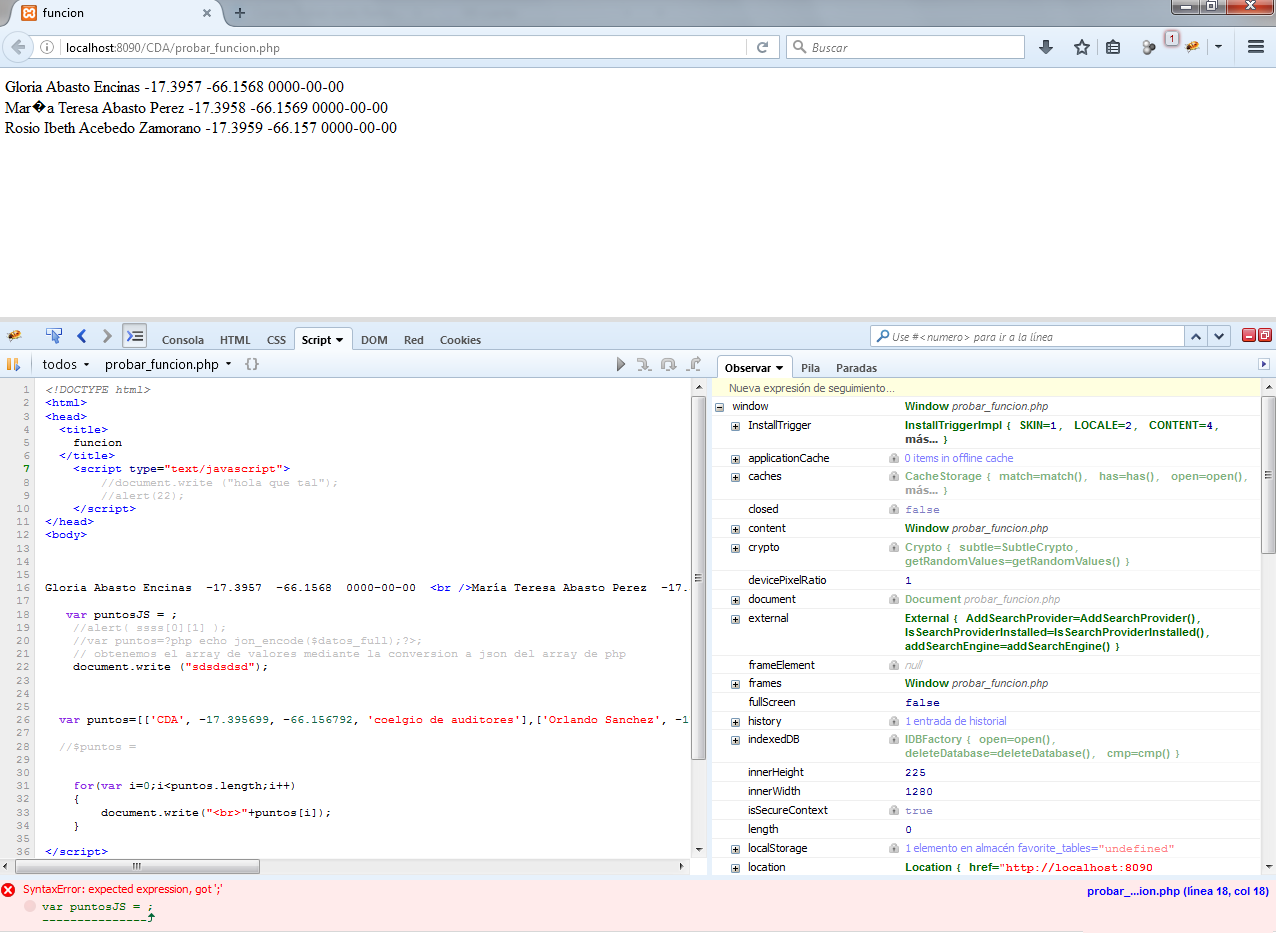Open the Firefox hamburger menu
The width and height of the screenshot is (1276, 933).
pyautogui.click(x=1256, y=47)
